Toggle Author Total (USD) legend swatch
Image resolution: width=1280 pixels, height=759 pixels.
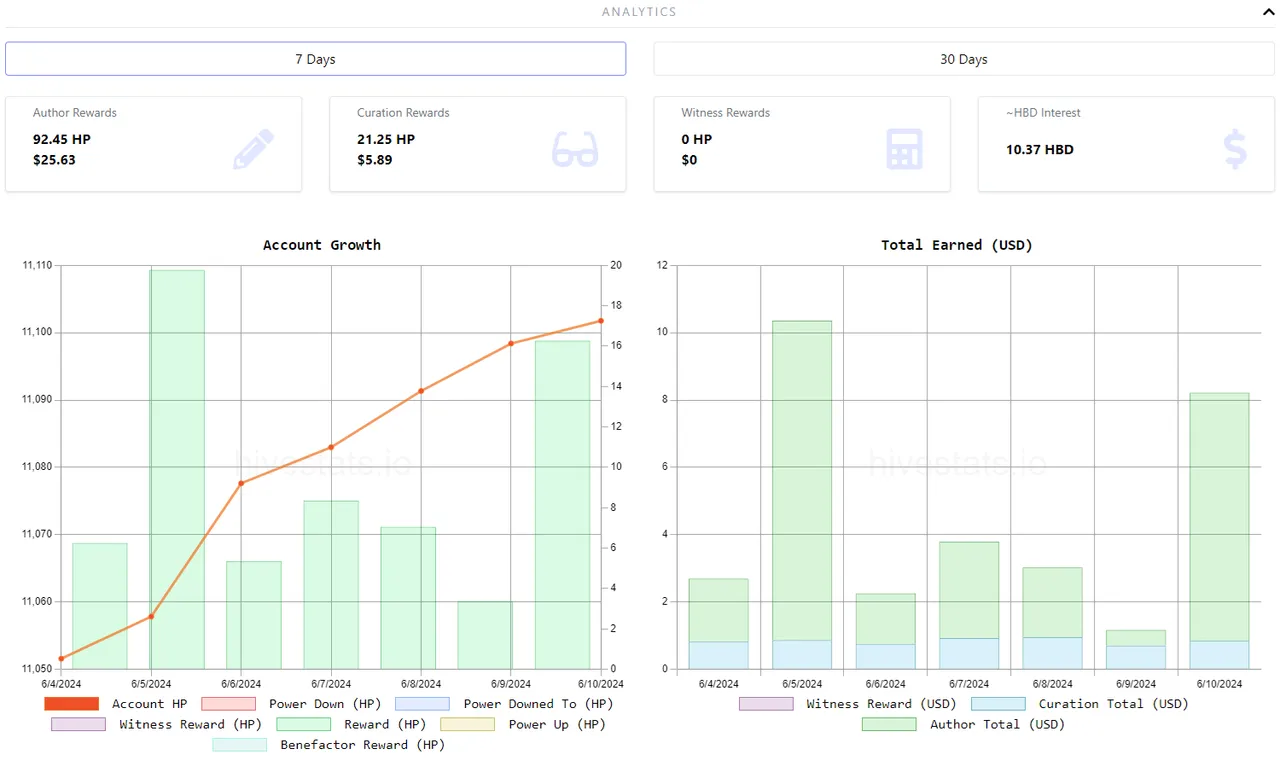point(889,724)
